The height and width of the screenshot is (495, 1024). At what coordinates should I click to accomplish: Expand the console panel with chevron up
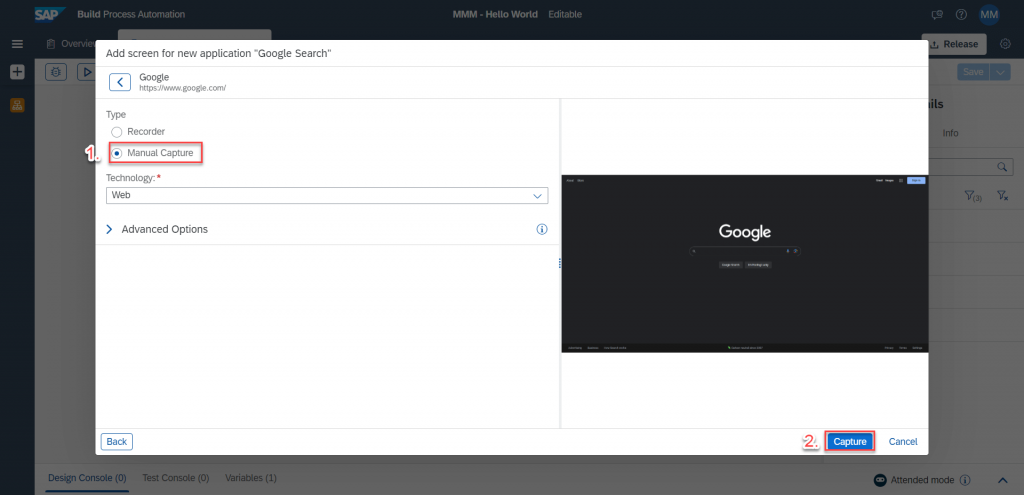[1002, 480]
